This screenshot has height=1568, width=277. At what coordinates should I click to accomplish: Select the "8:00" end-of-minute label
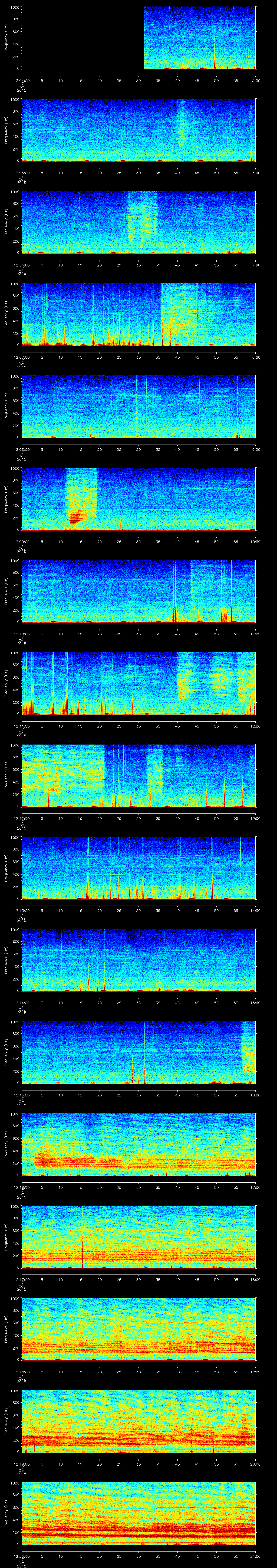(x=256, y=357)
